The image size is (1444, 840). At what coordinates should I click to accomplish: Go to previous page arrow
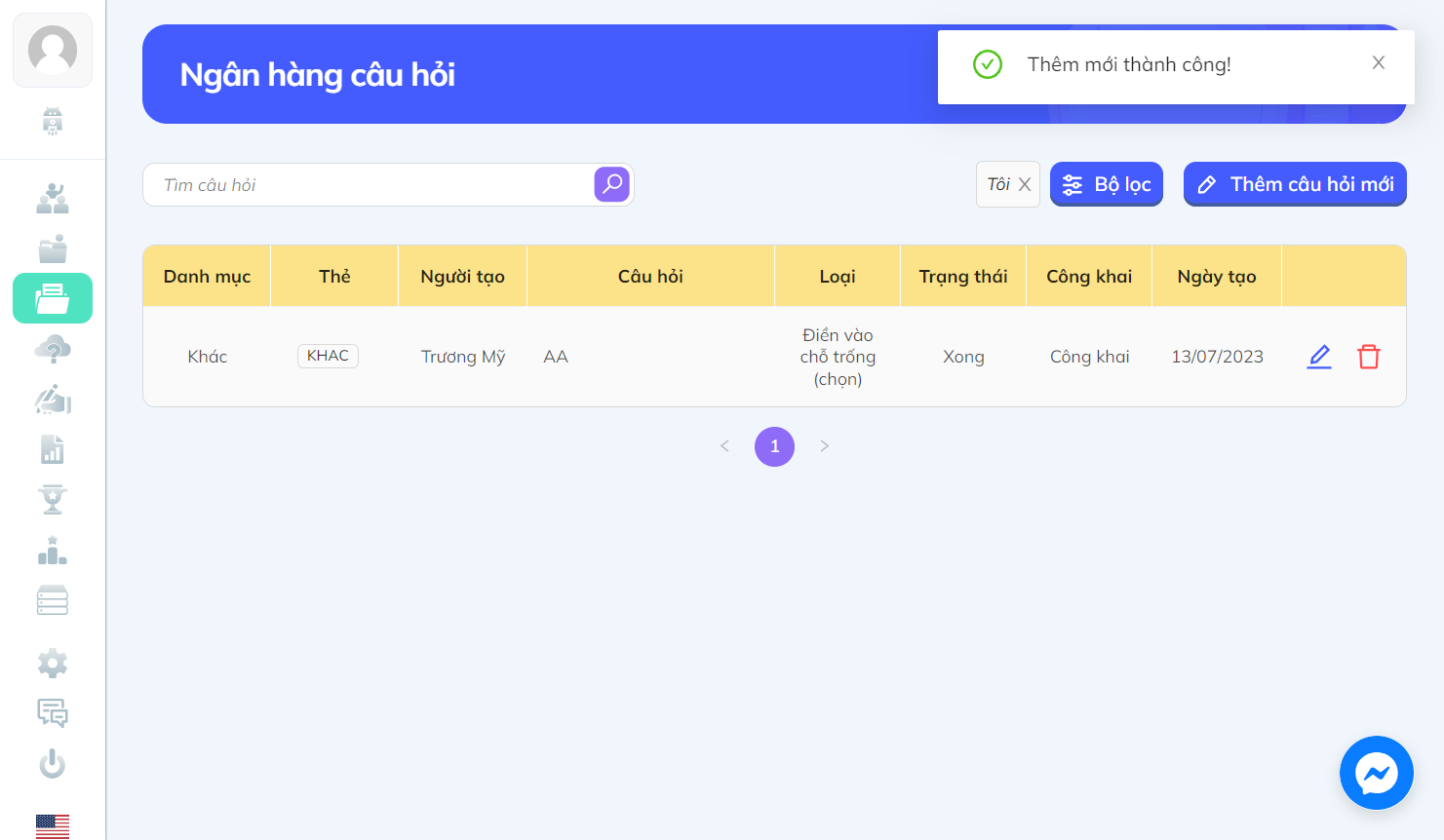point(724,446)
